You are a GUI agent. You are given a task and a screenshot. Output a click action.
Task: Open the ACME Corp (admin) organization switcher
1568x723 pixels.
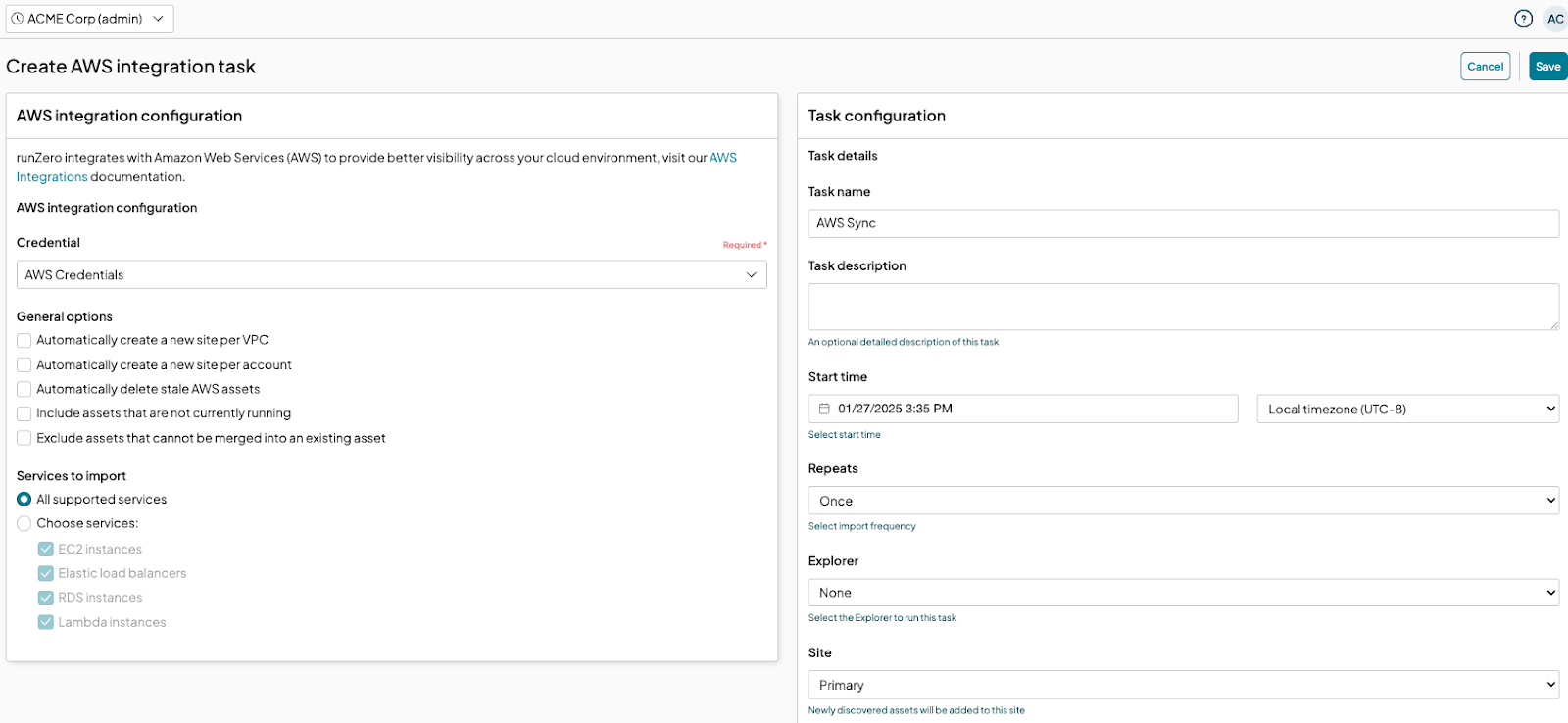pyautogui.click(x=90, y=19)
